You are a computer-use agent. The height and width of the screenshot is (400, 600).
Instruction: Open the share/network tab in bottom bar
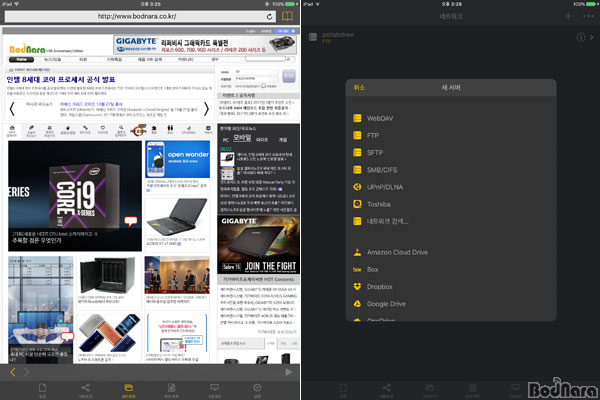click(85, 390)
